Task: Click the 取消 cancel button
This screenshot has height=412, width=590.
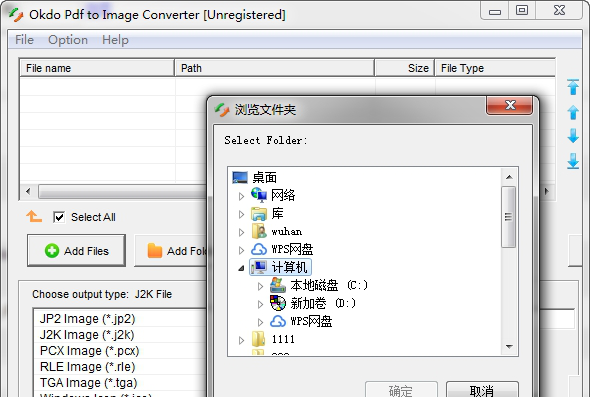Action: coord(482,390)
